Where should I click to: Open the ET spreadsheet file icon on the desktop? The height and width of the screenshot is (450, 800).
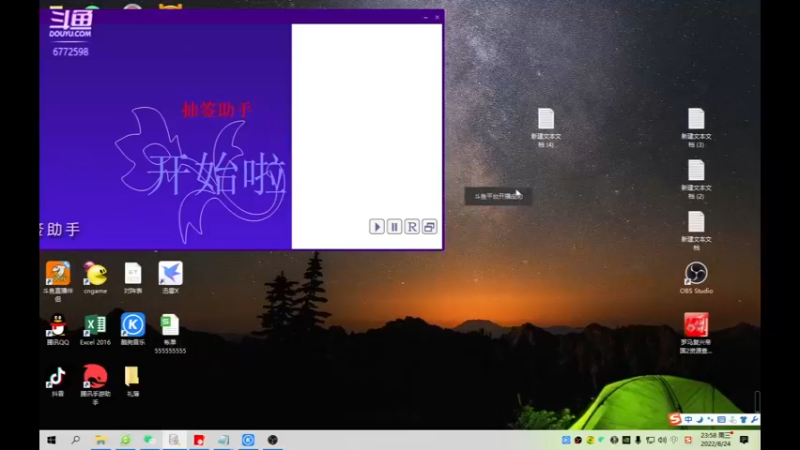133,278
